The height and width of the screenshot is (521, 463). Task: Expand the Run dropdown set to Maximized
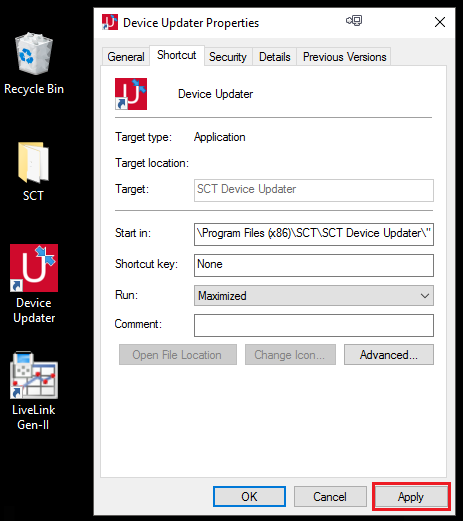click(x=314, y=296)
